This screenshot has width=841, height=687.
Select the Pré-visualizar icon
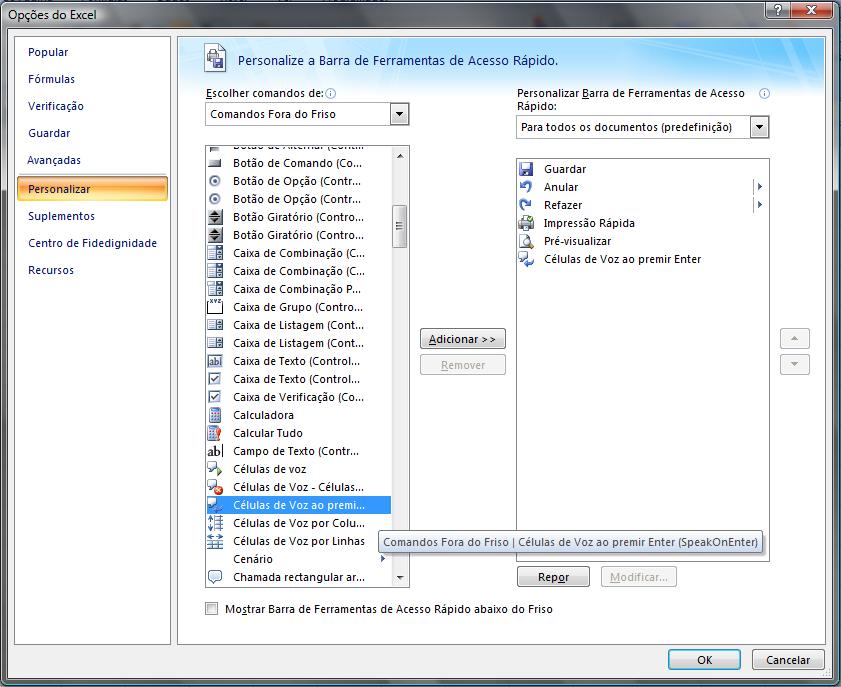coord(526,241)
